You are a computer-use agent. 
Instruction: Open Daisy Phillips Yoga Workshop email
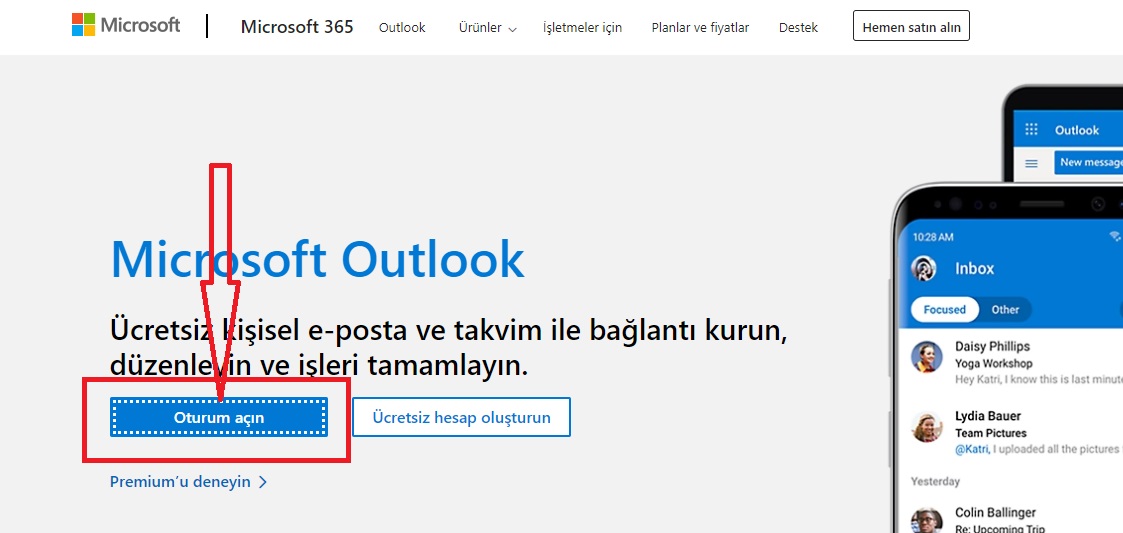coord(1010,362)
